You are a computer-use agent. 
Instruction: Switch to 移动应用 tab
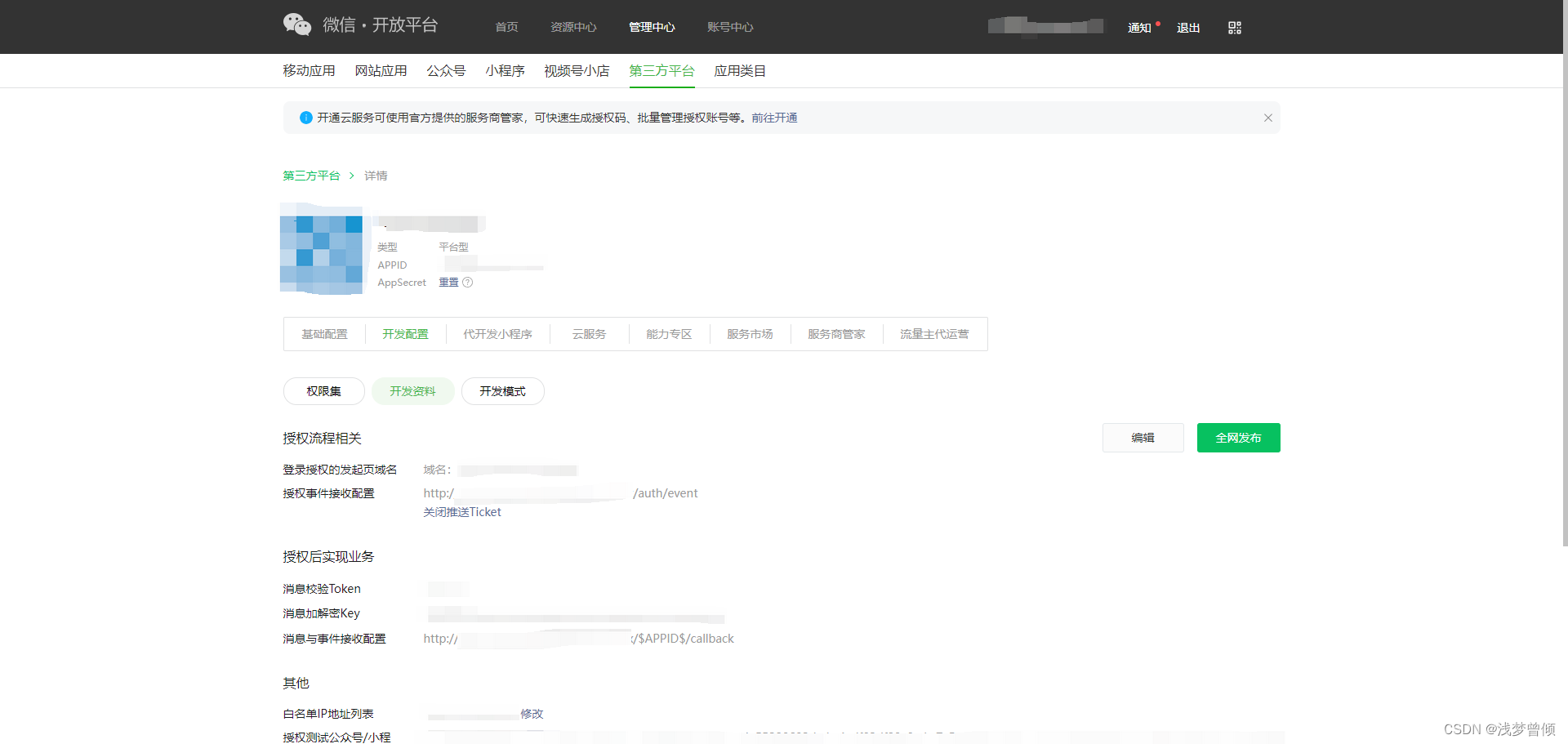[309, 71]
